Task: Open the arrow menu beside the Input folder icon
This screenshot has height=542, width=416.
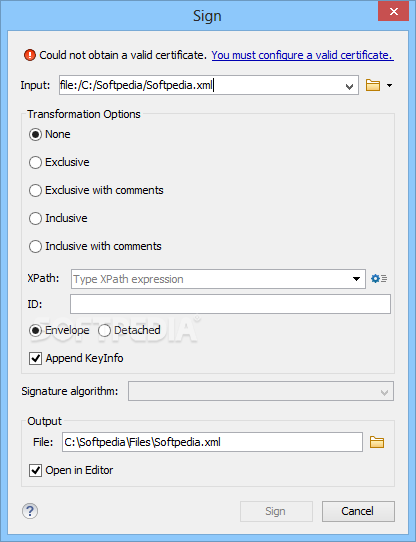Action: (x=389, y=85)
